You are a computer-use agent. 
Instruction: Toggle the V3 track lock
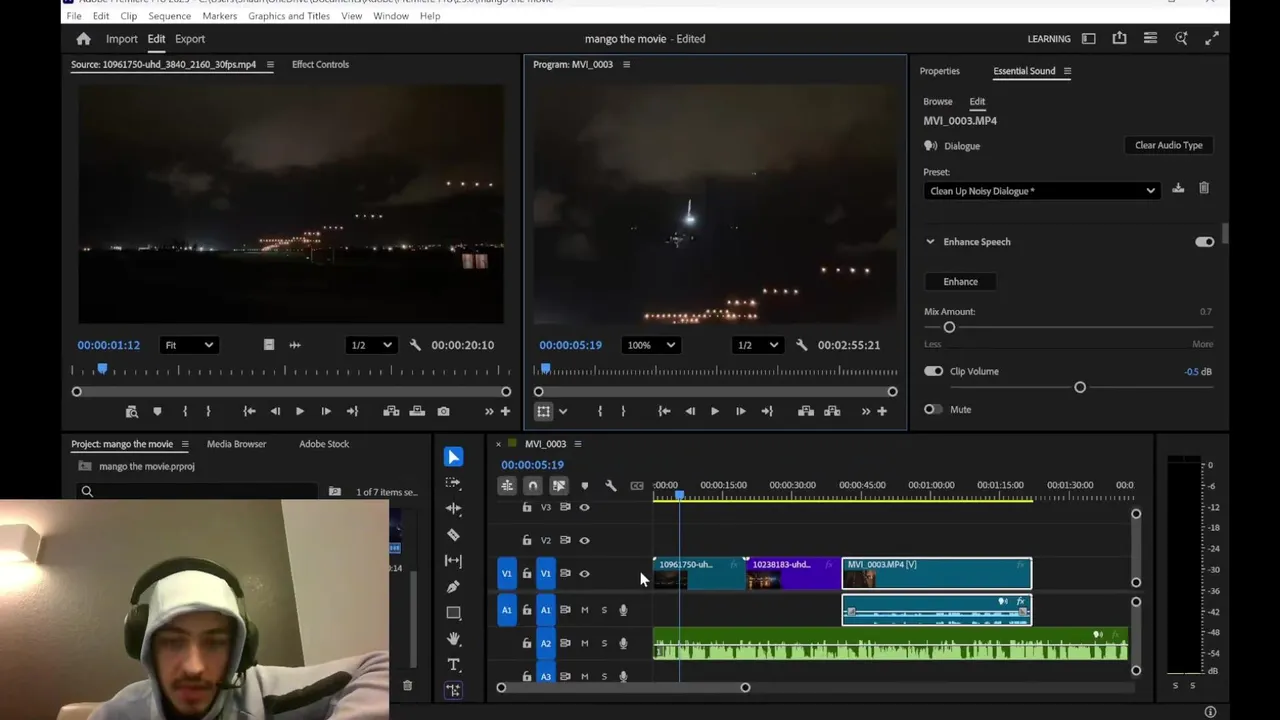(527, 507)
